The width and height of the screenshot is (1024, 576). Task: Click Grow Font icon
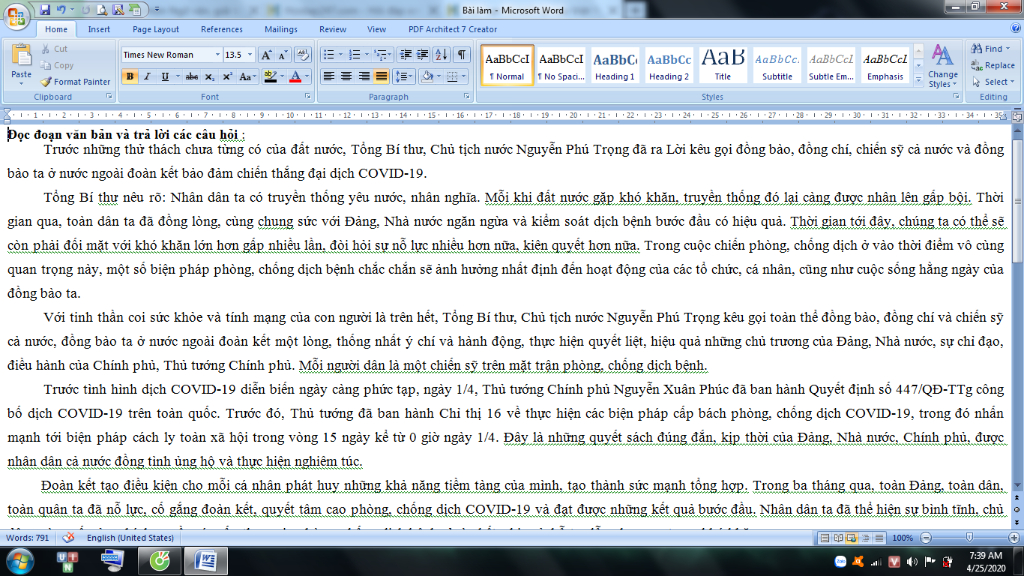[266, 55]
